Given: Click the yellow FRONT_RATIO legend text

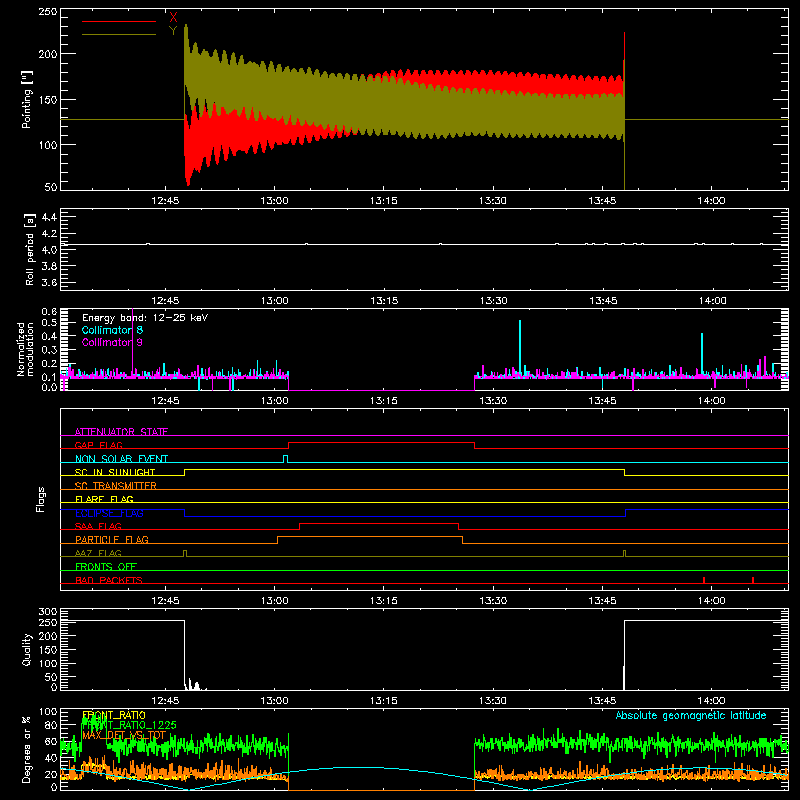Looking at the screenshot, I should (114, 715).
